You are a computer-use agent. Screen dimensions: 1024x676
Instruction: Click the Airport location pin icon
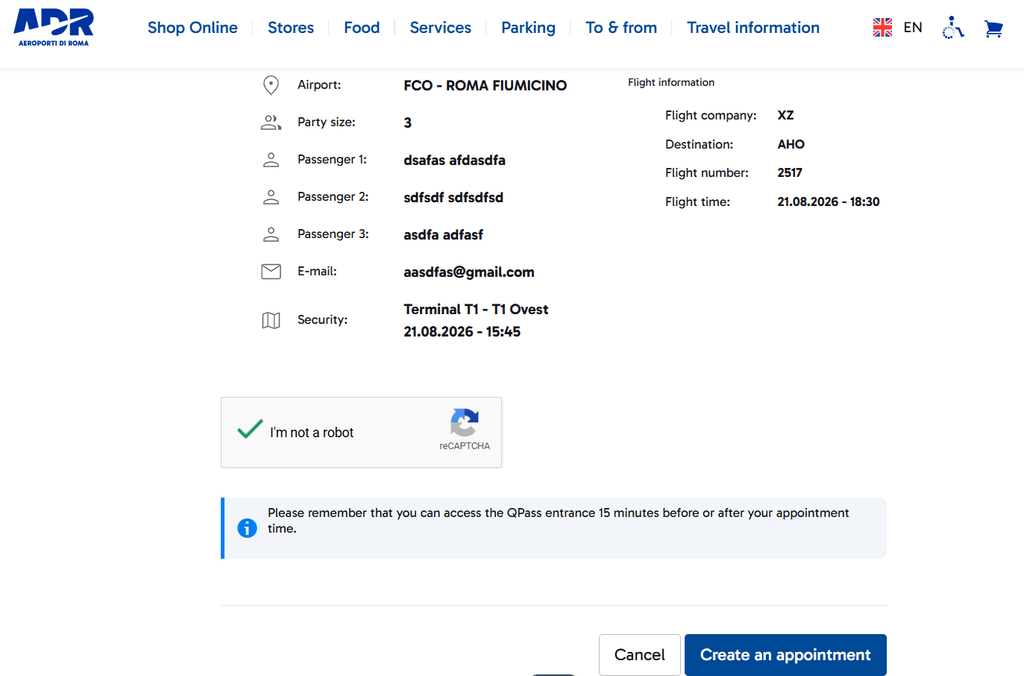point(271,85)
